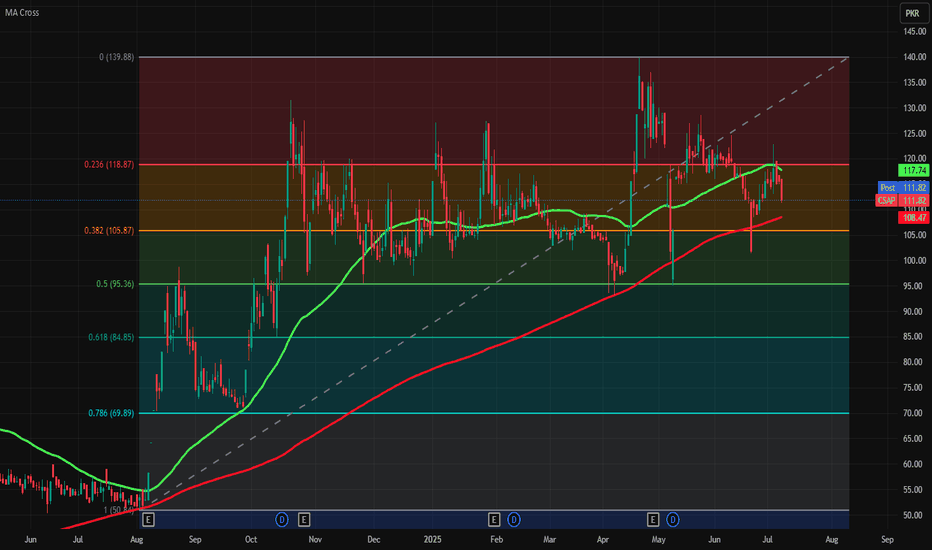Click the red CSAP 111.82 price label
Screen dimensions: 932x550
tap(902, 200)
